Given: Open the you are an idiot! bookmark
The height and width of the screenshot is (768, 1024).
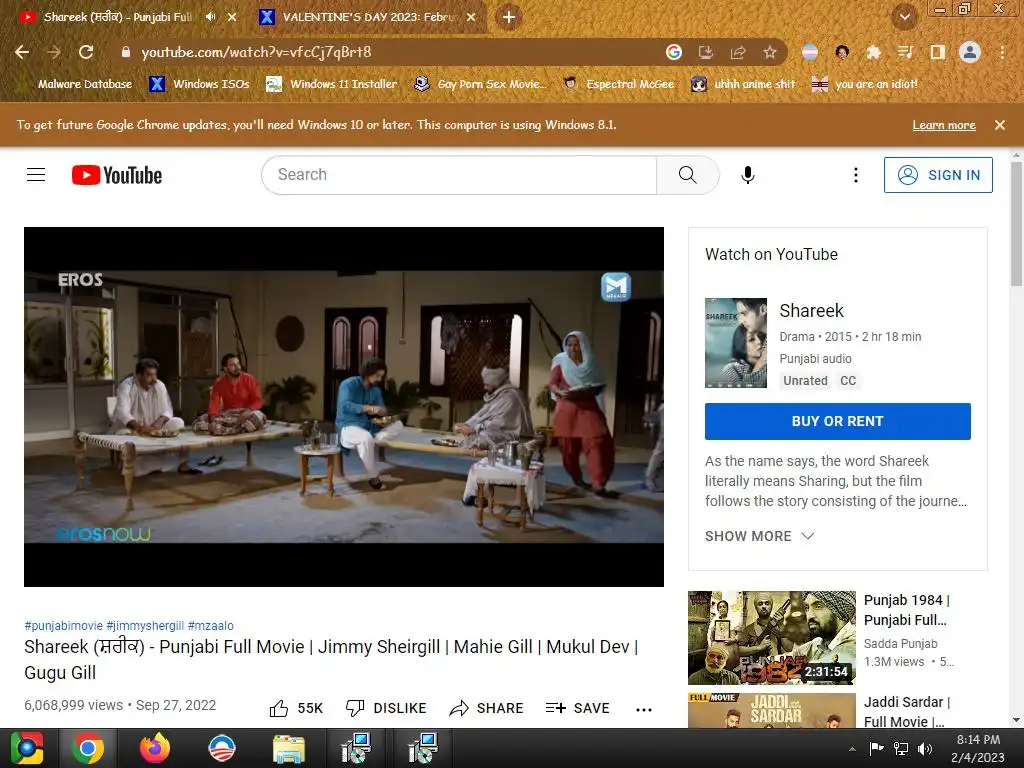Looking at the screenshot, I should tap(865, 84).
